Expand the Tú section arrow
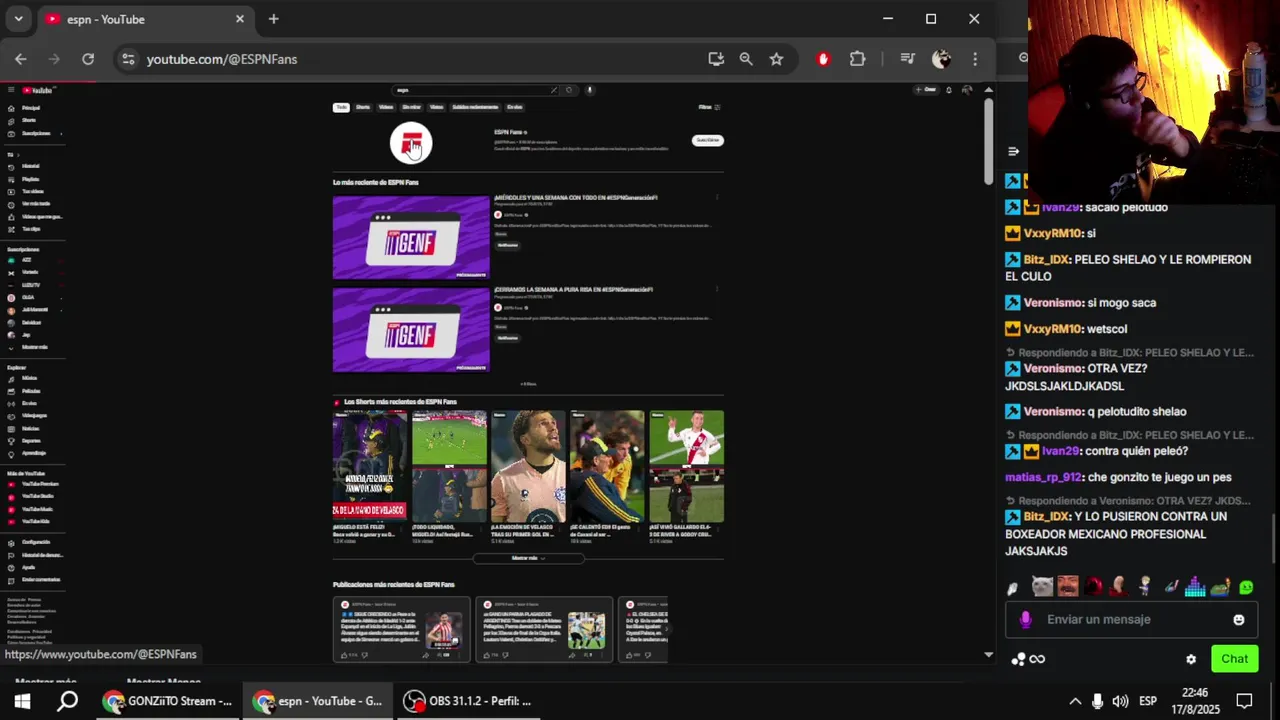This screenshot has width=1280, height=720. (x=18, y=154)
